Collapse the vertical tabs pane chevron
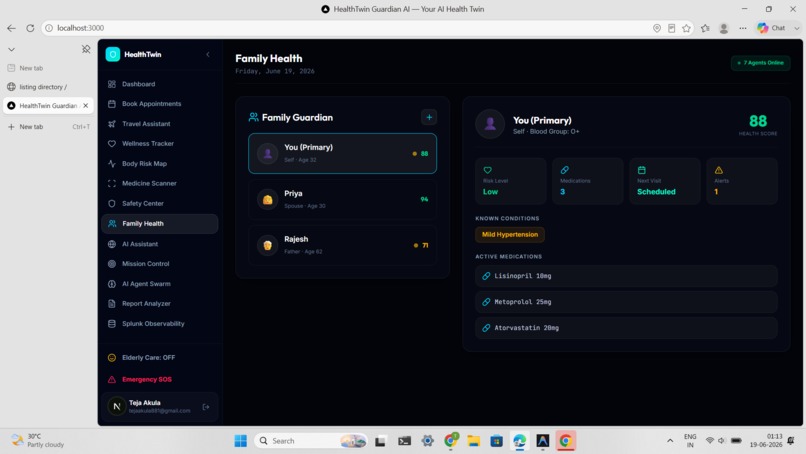The image size is (806, 454). [x=11, y=49]
